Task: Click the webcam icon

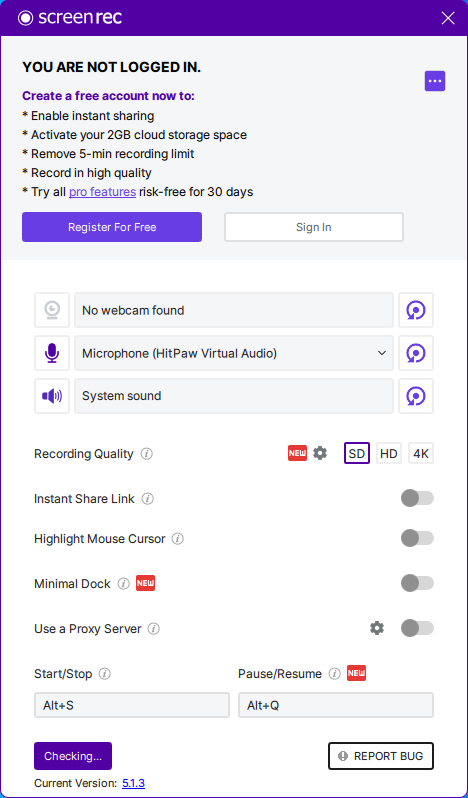Action: (52, 310)
